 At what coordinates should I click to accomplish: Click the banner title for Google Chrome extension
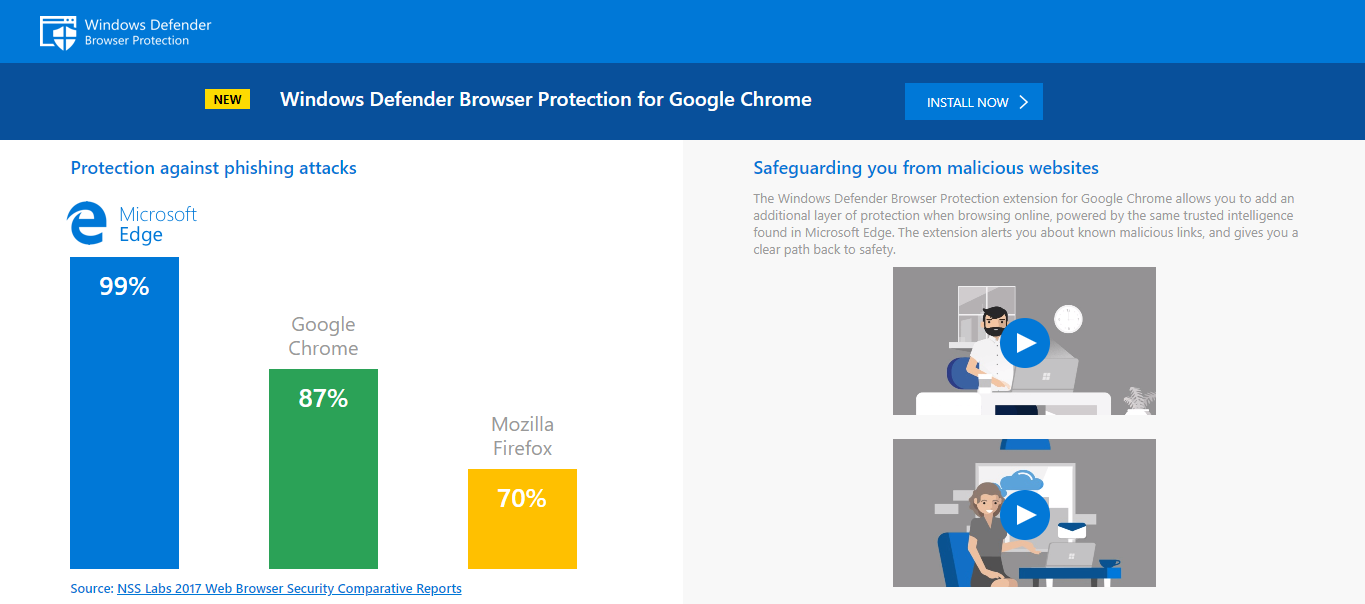tap(545, 99)
